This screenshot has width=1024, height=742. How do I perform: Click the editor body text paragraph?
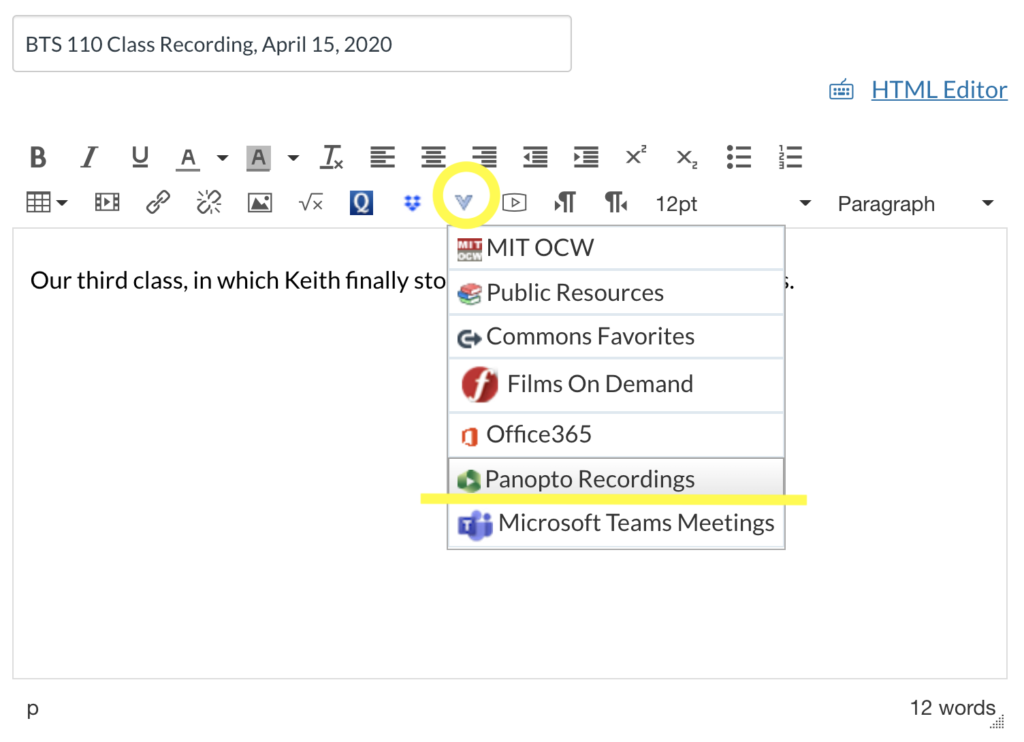click(x=238, y=281)
